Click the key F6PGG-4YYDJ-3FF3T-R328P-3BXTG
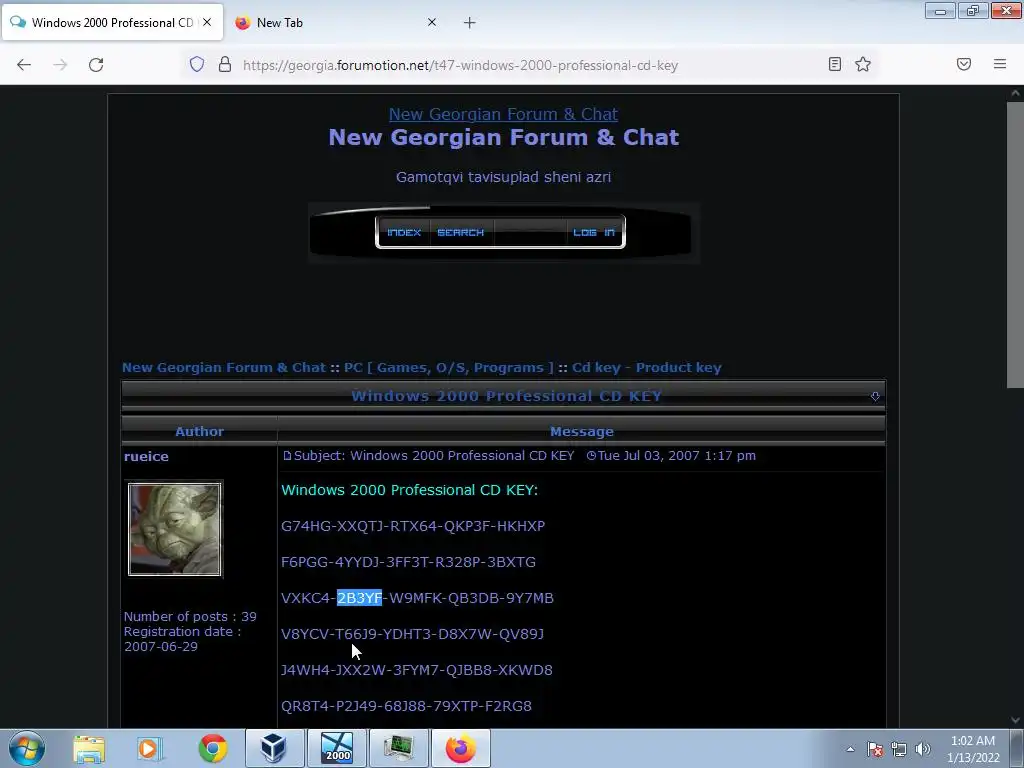This screenshot has height=768, width=1024. pos(408,562)
